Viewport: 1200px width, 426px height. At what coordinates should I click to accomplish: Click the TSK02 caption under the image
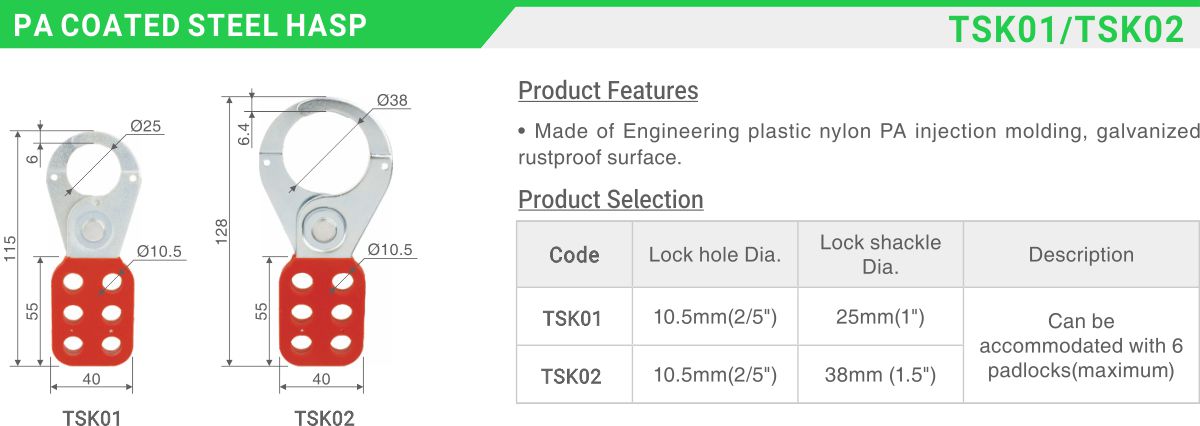point(324,418)
